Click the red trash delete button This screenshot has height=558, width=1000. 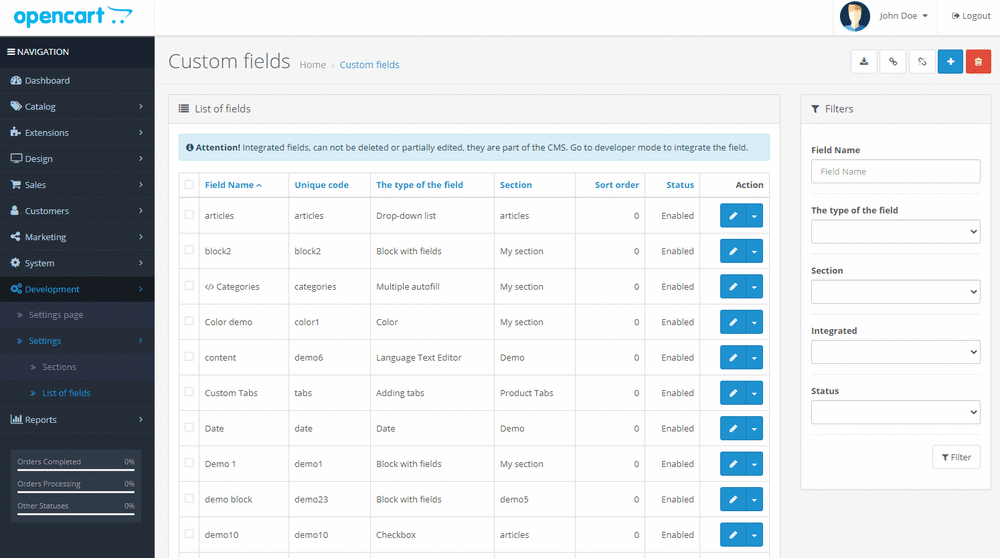pyautogui.click(x=978, y=62)
